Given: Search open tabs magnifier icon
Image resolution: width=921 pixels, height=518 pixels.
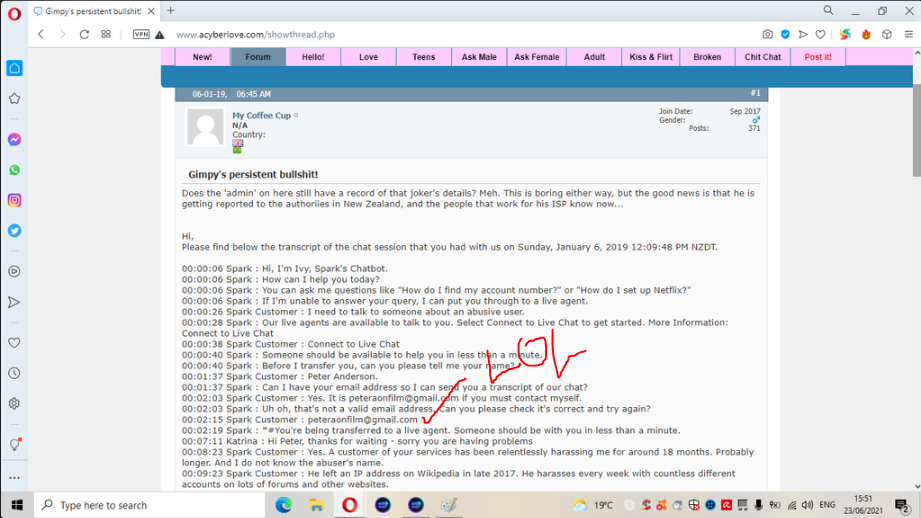Looking at the screenshot, I should point(828,11).
